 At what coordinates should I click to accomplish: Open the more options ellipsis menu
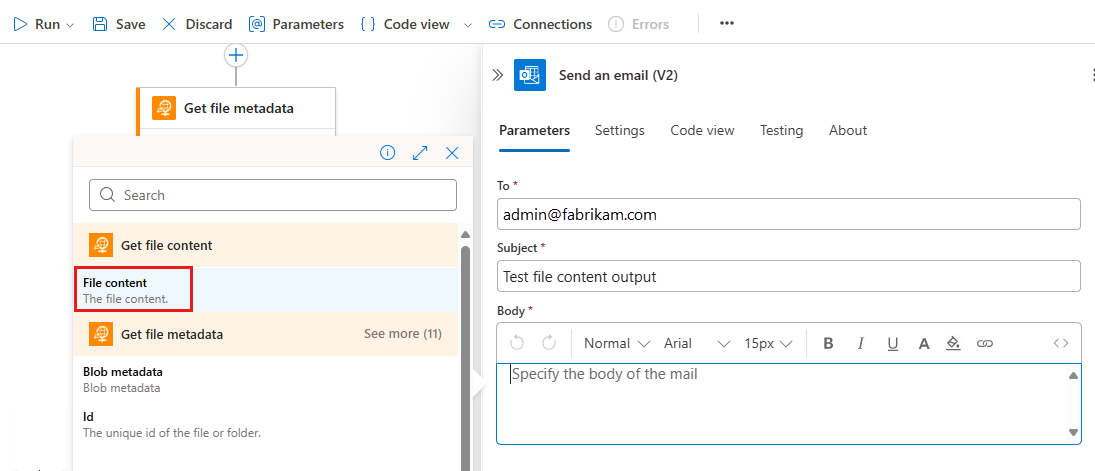point(727,24)
